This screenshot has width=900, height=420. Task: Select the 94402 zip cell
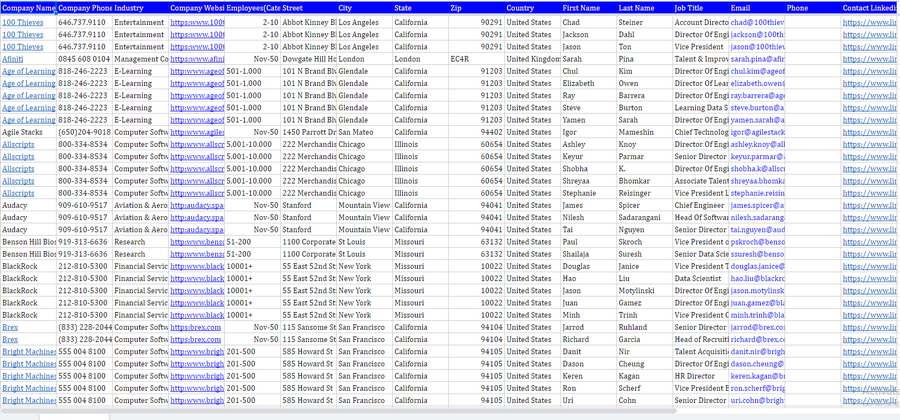477,132
